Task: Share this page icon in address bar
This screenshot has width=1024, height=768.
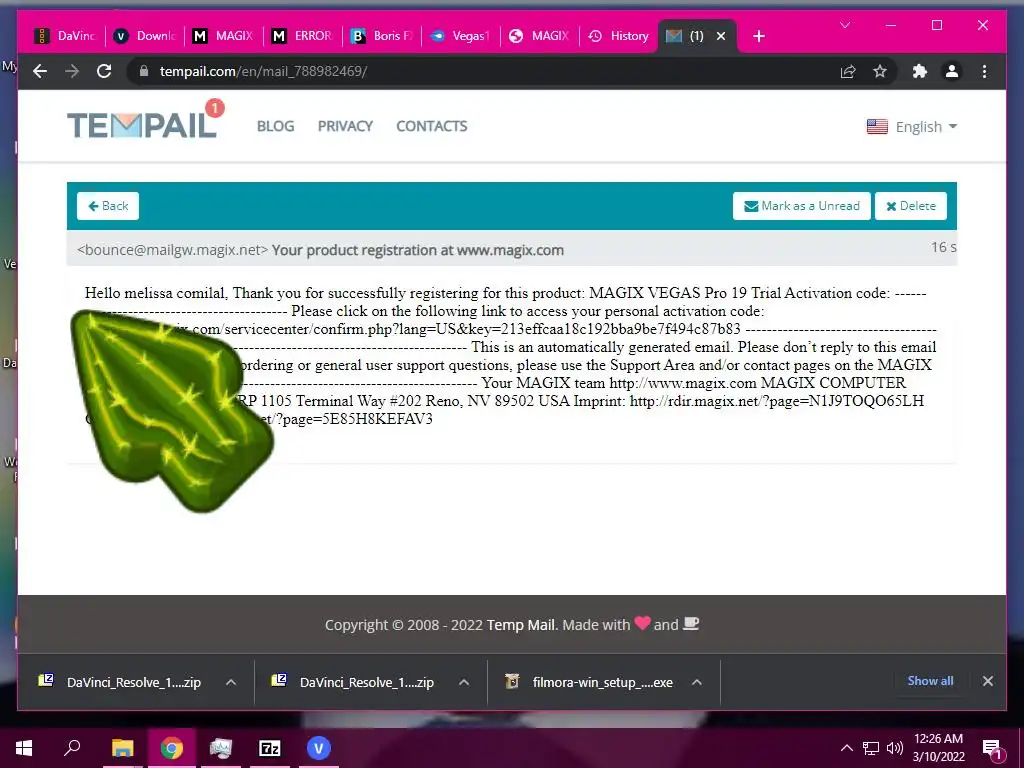Action: [848, 71]
